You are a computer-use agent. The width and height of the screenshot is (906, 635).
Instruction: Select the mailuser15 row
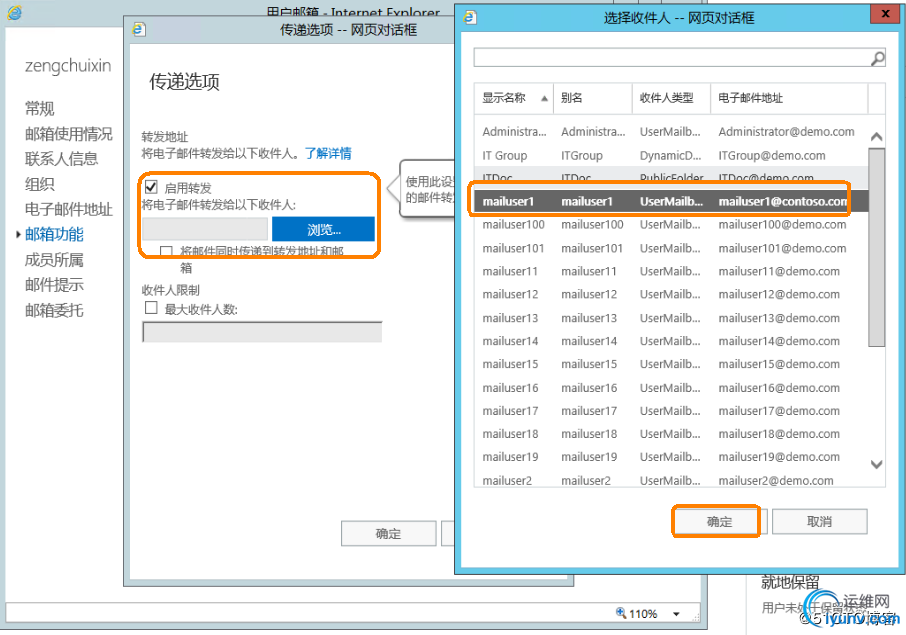pos(671,364)
